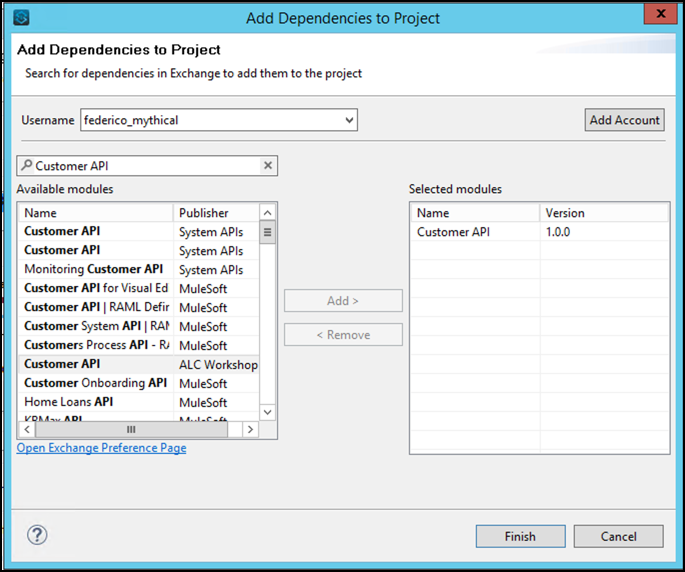Click the horizontal scrollbar thumb in Available modules
Image resolution: width=685 pixels, height=572 pixels.
tap(131, 430)
